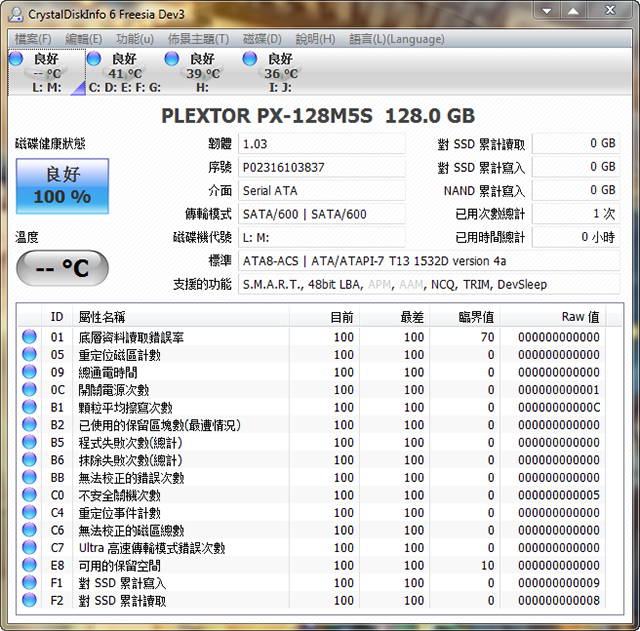Click the status orb for attribute 0C

29,389
